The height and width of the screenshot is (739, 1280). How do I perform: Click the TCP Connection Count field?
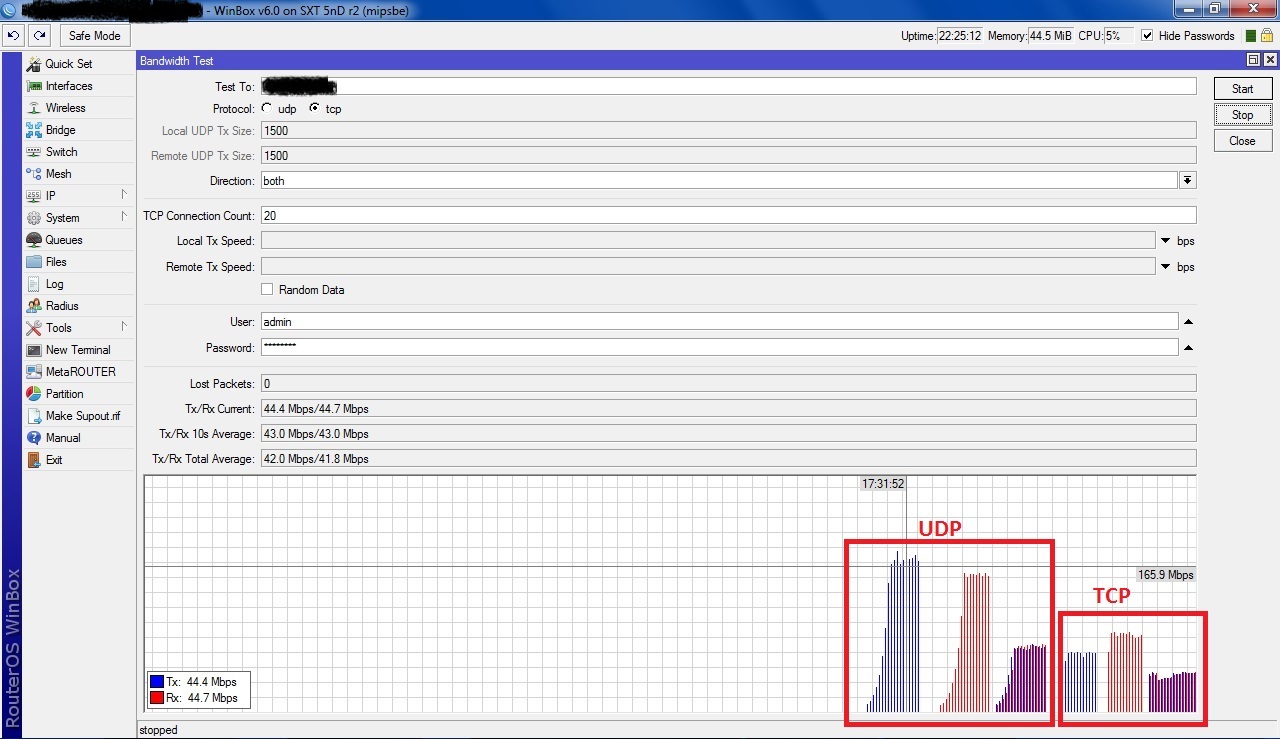point(728,215)
